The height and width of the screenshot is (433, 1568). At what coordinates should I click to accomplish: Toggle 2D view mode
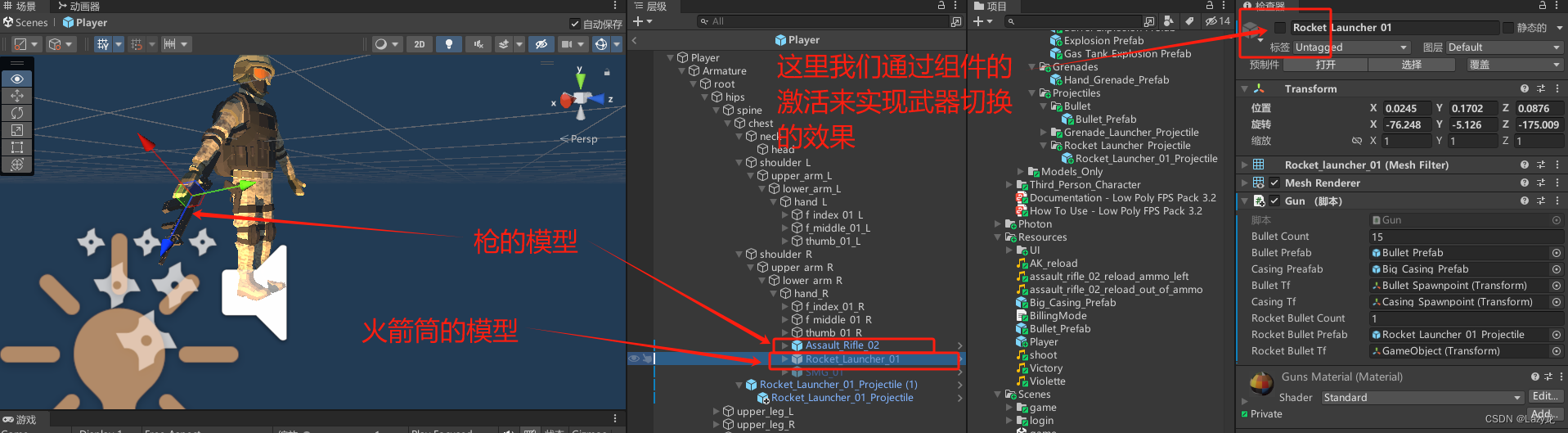click(x=419, y=44)
